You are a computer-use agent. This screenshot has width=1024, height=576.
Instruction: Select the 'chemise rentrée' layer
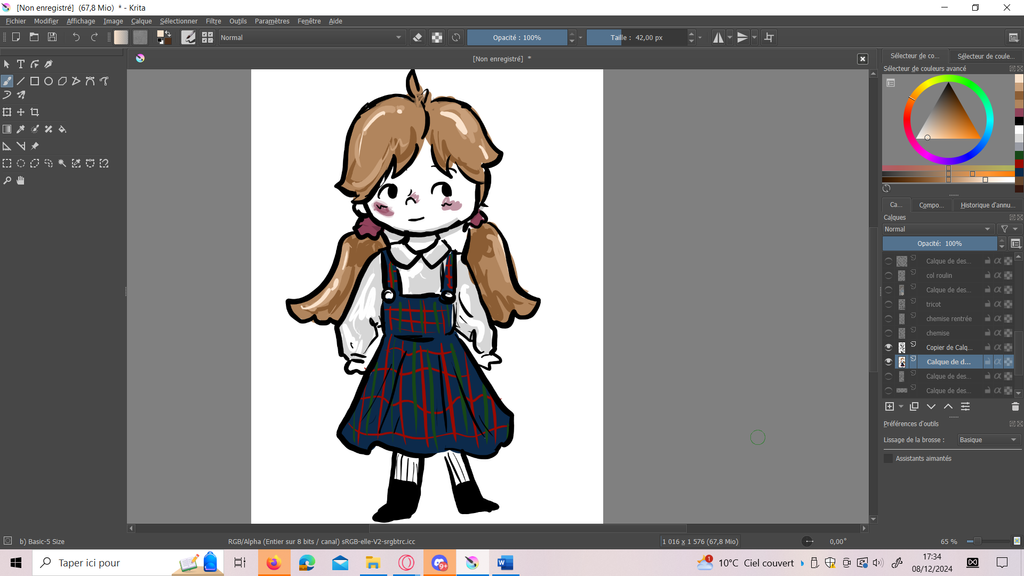pyautogui.click(x=948, y=319)
